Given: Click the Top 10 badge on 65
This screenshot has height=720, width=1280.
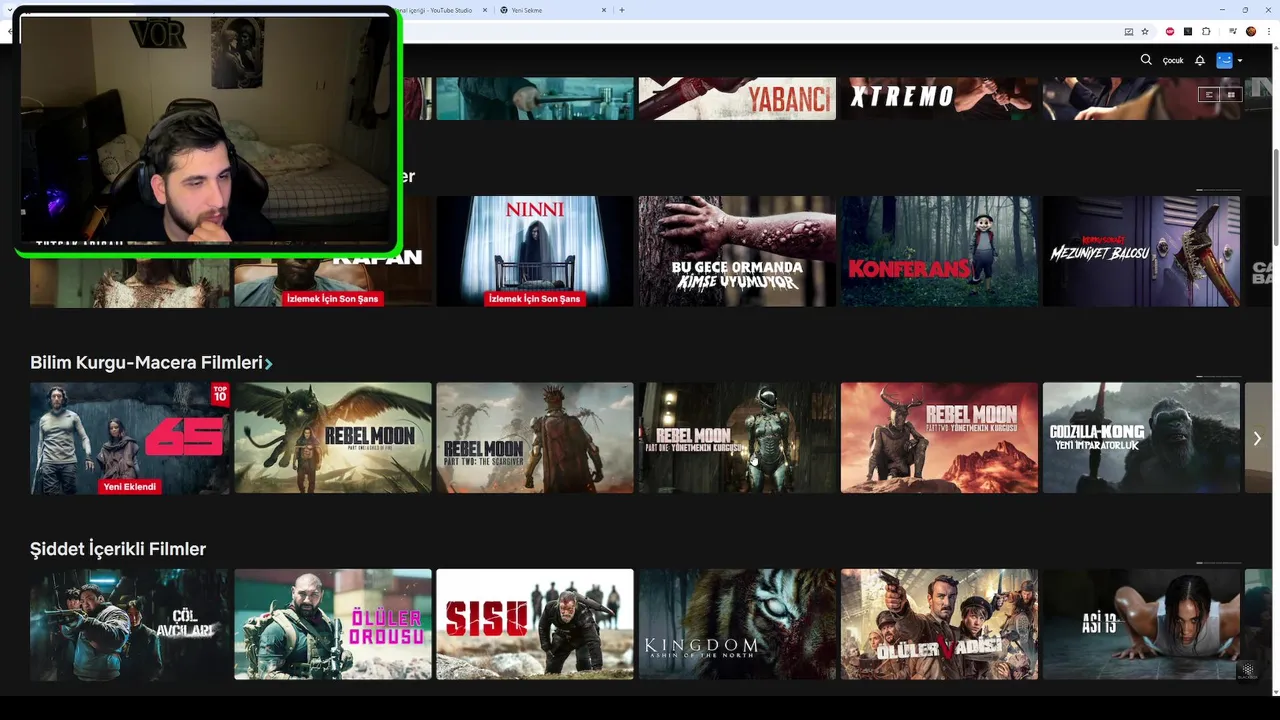Looking at the screenshot, I should tap(220, 395).
